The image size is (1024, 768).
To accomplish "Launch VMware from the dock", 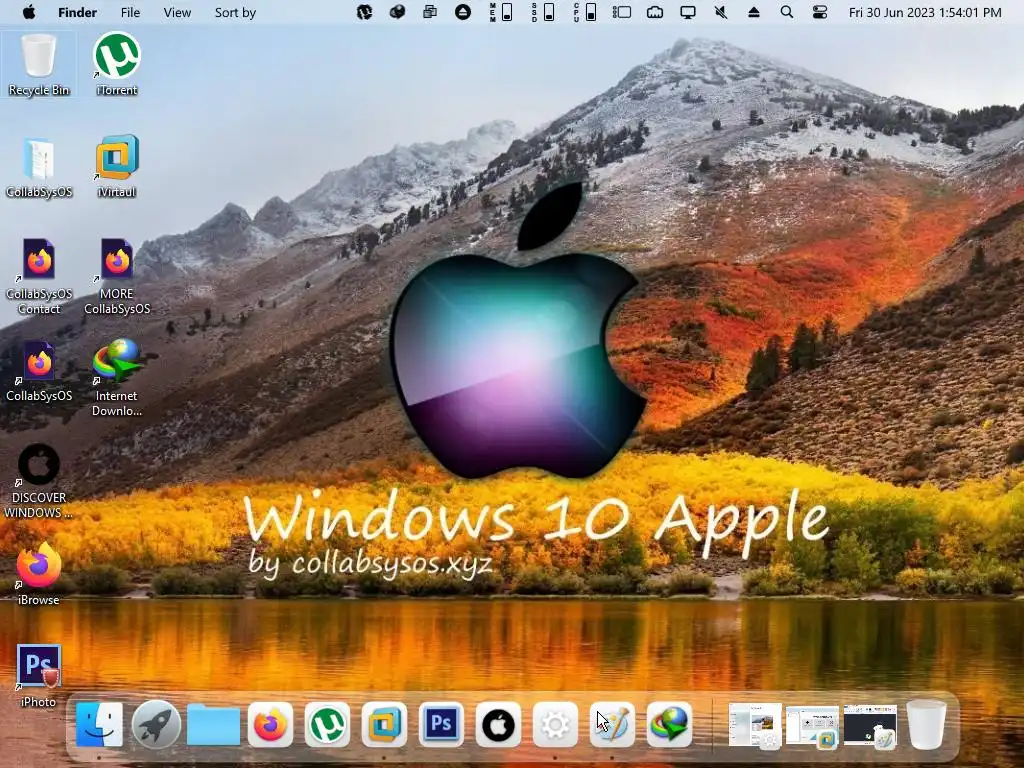I will 384,724.
